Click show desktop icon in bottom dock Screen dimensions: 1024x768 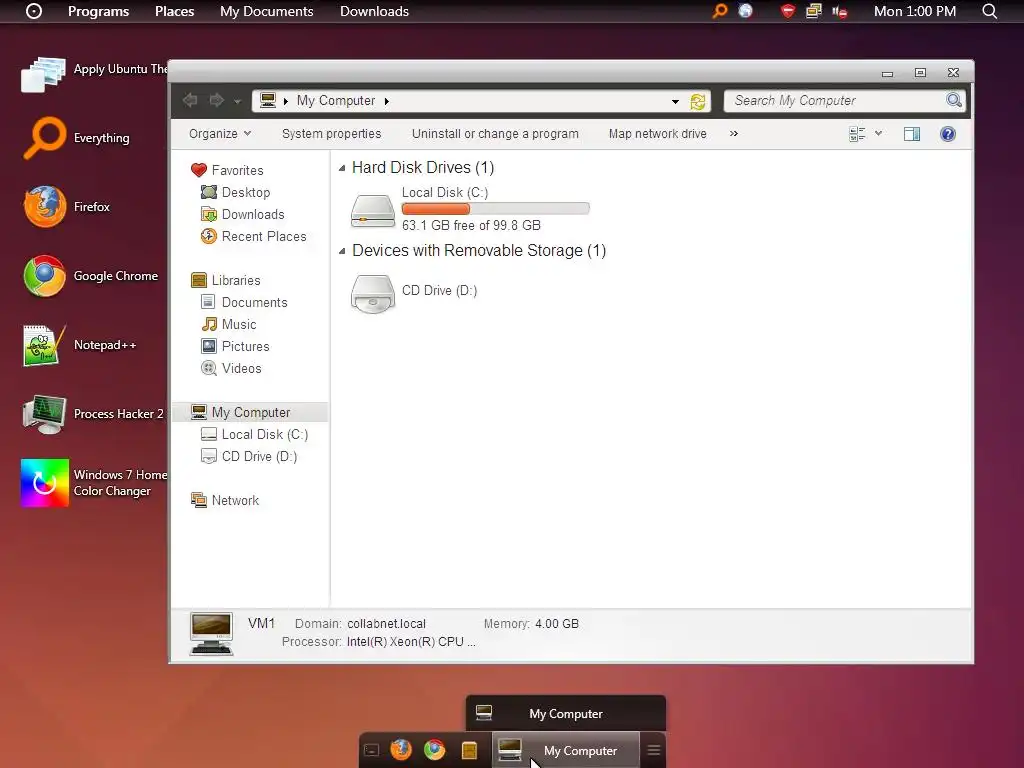click(x=371, y=750)
